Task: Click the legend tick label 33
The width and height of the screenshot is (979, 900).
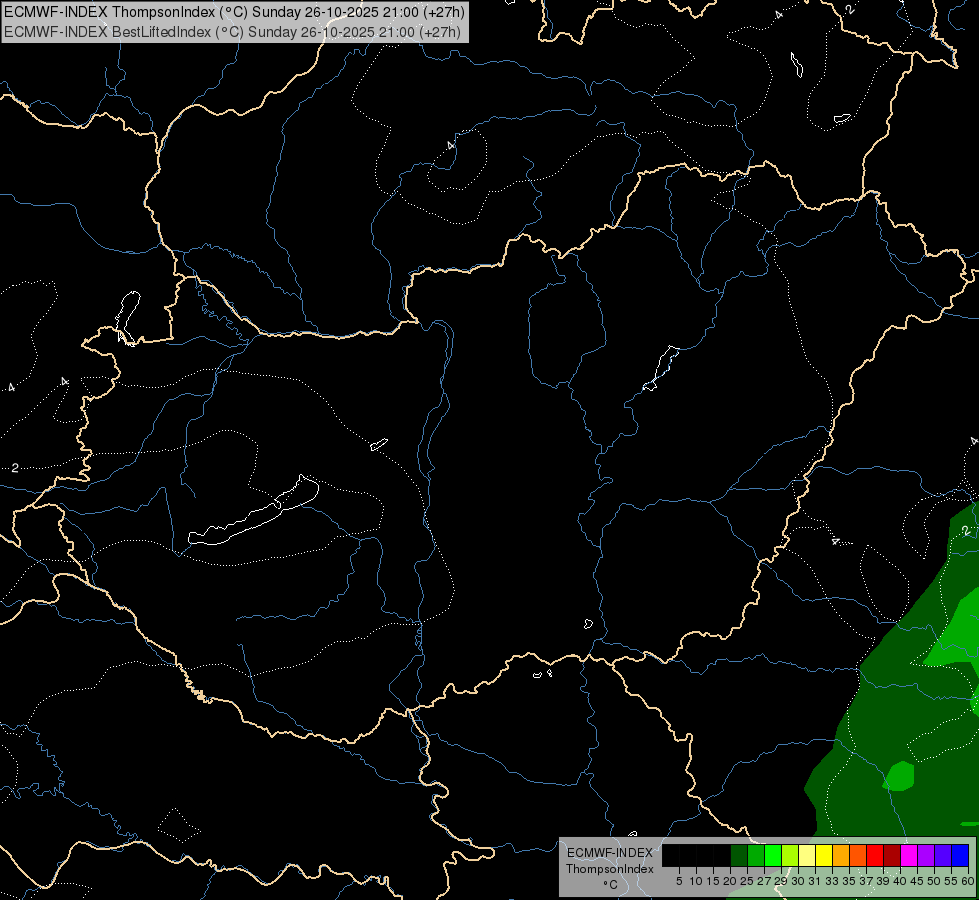Action: (832, 881)
